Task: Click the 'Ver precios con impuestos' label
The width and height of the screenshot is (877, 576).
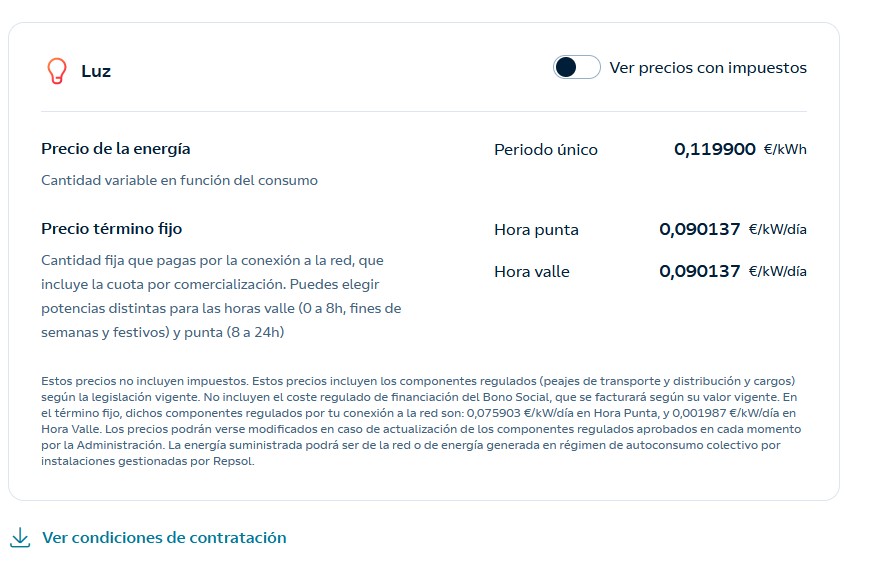Action: pos(708,68)
